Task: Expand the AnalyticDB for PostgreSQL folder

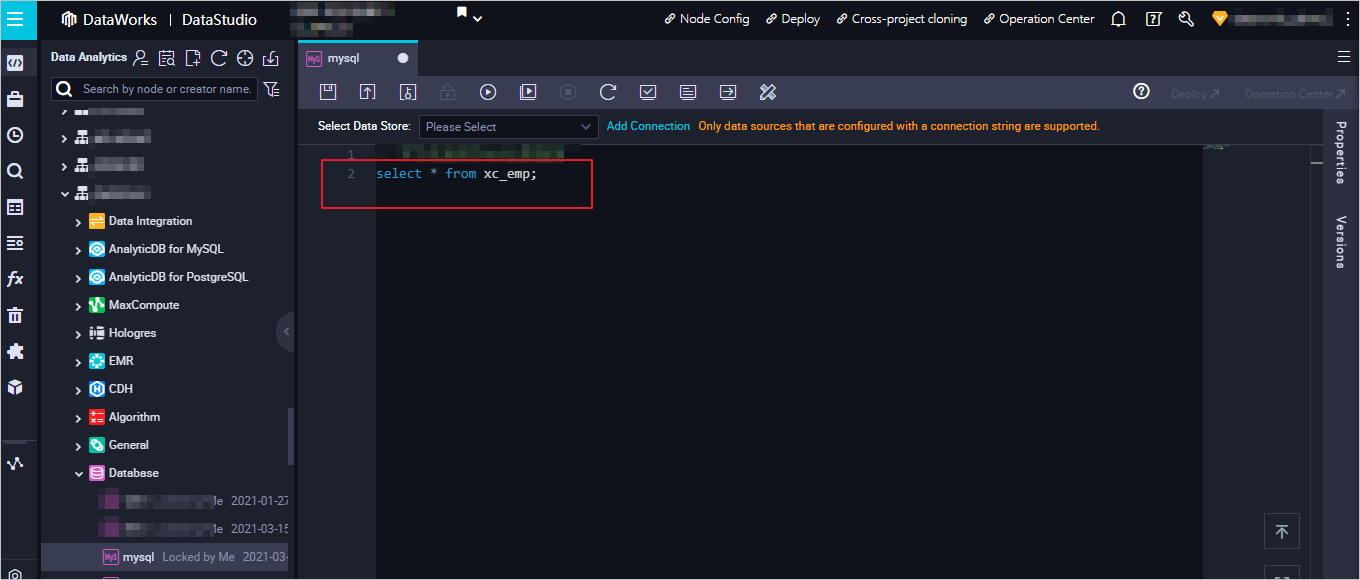Action: click(x=78, y=278)
